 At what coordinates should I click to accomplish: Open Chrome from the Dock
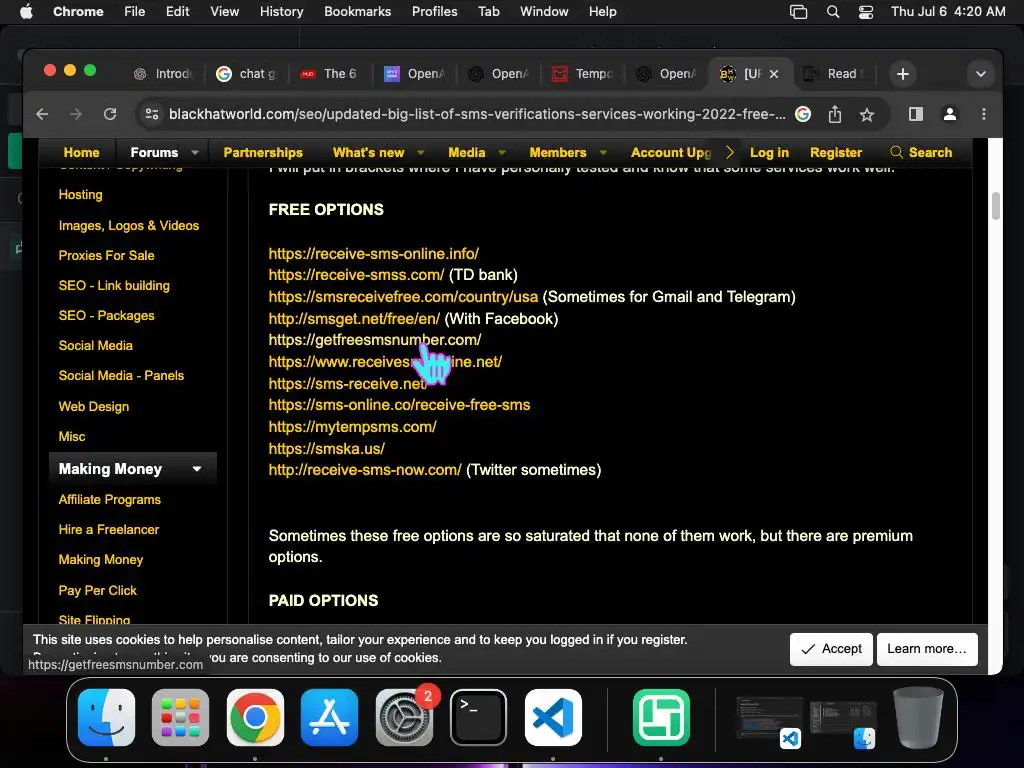point(255,717)
